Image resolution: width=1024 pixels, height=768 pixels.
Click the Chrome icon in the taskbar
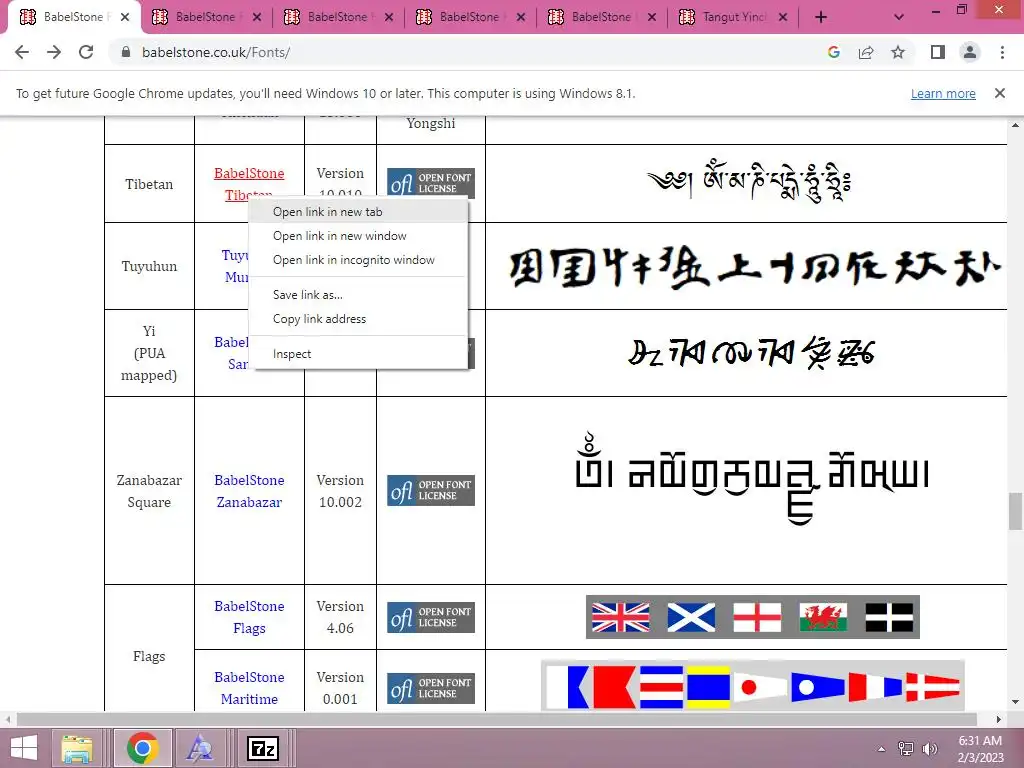[142, 748]
